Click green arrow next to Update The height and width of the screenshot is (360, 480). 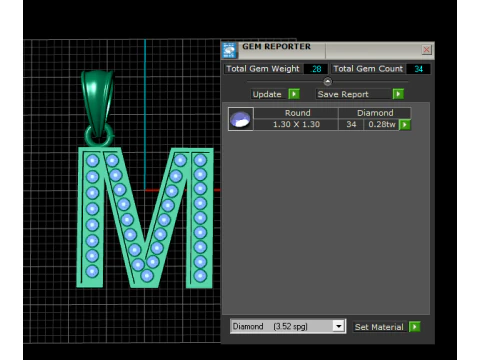pyautogui.click(x=294, y=94)
